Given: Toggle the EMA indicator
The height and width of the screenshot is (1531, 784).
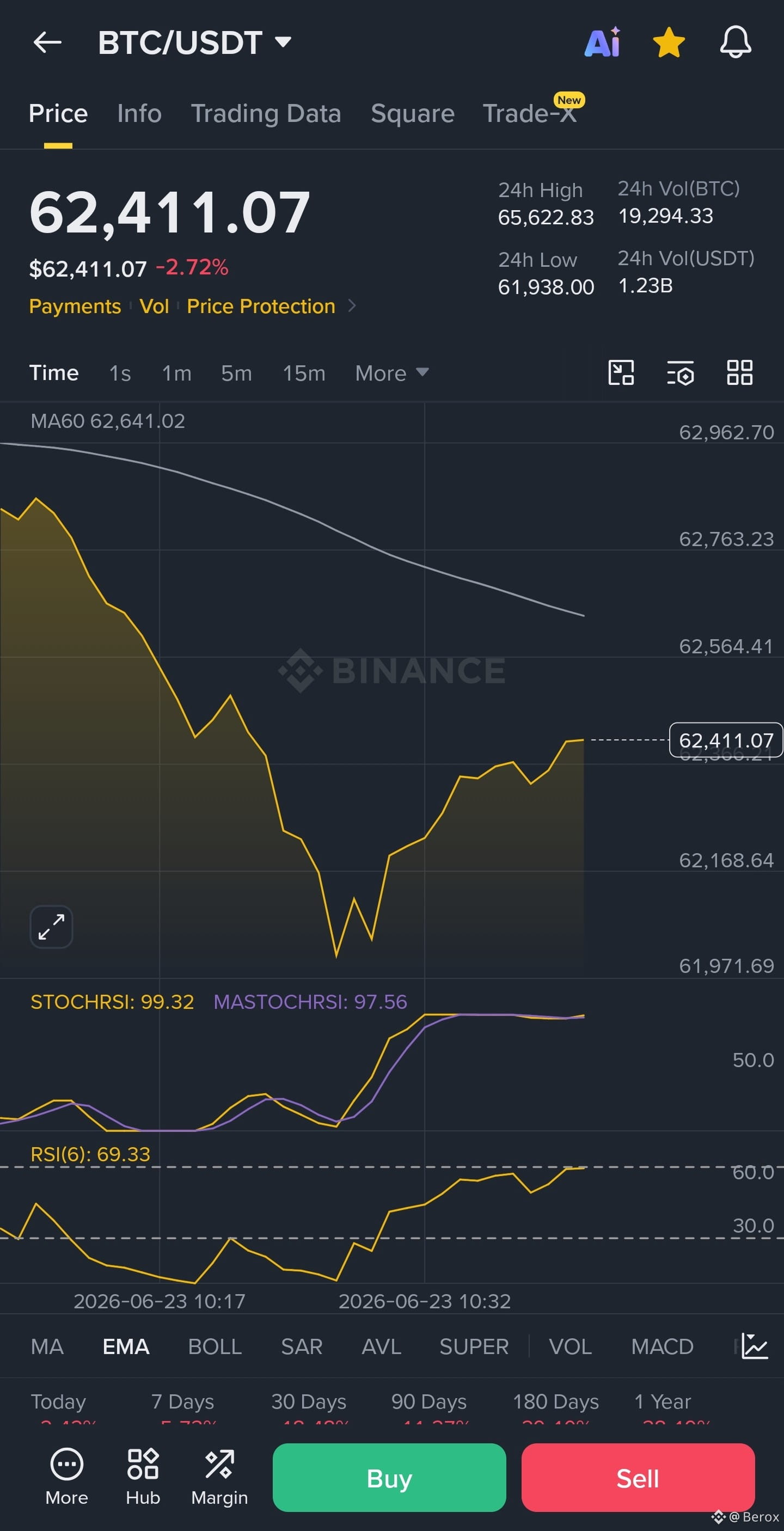Looking at the screenshot, I should coord(126,1346).
